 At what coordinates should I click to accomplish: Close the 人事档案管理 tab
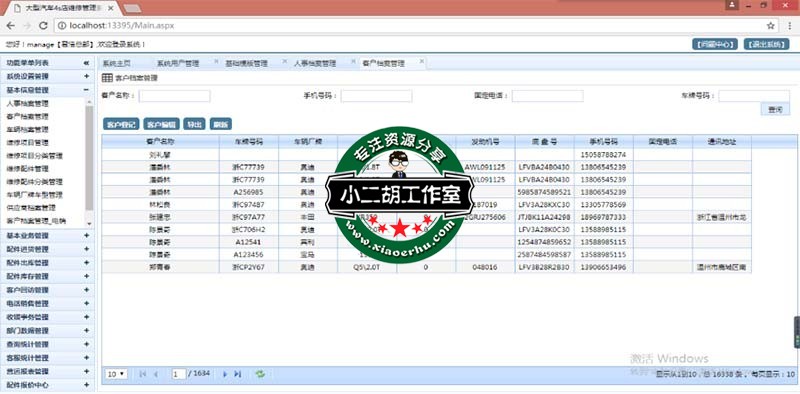click(353, 61)
